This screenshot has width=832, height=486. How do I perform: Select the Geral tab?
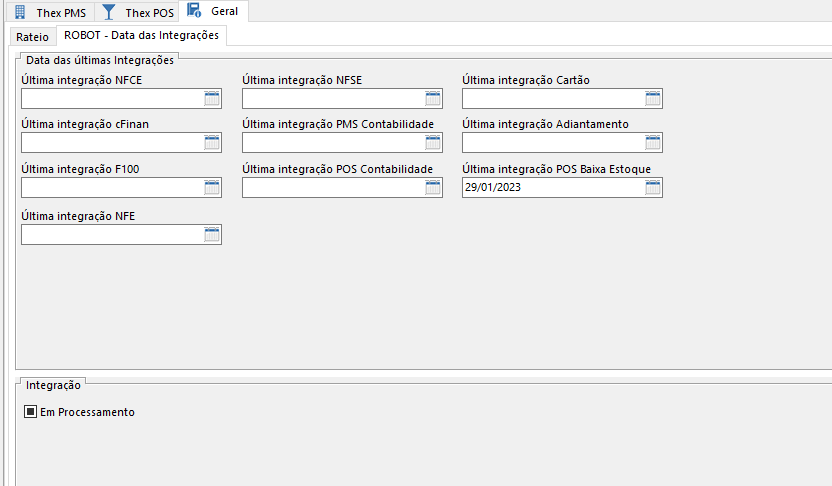coord(215,12)
